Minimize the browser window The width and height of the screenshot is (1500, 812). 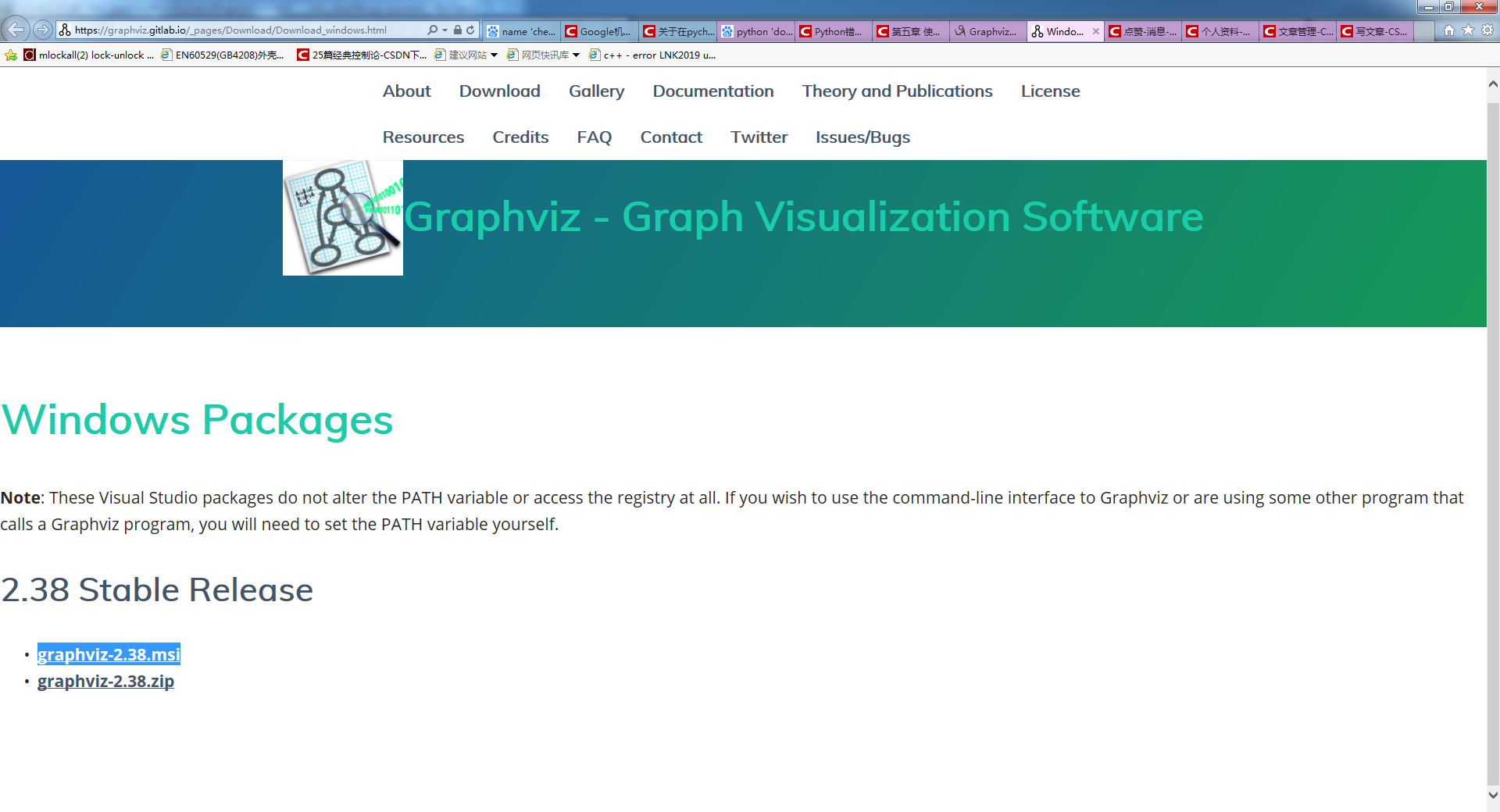point(1428,7)
